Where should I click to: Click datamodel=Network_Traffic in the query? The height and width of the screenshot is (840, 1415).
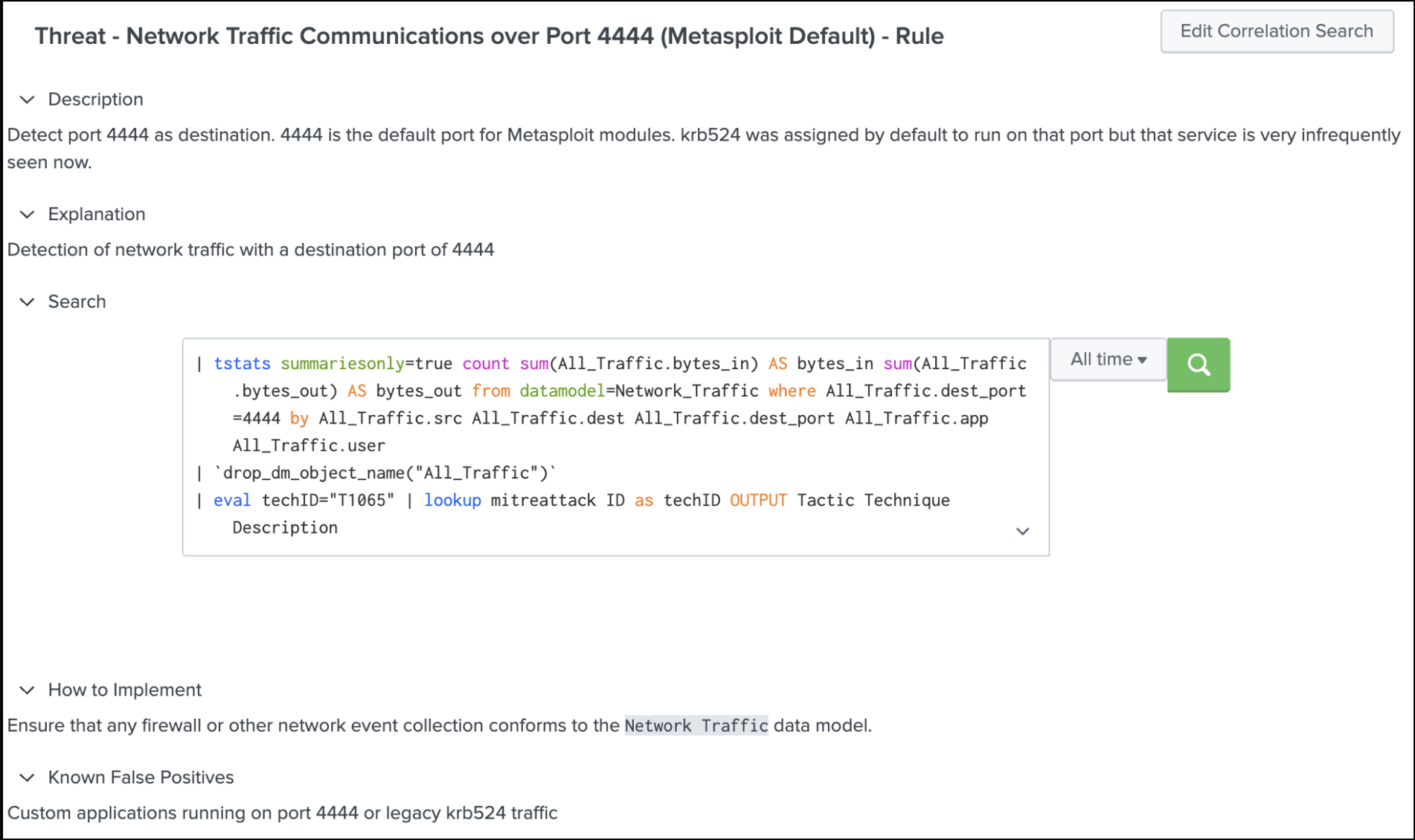(639, 391)
